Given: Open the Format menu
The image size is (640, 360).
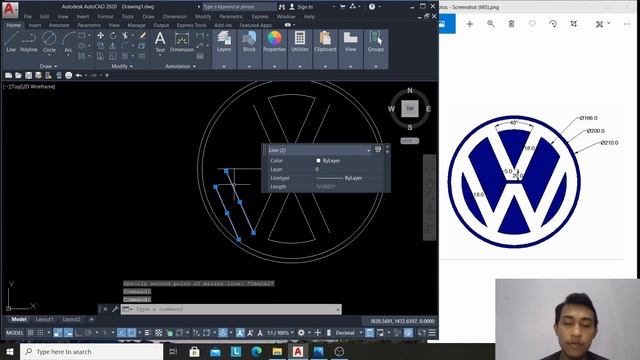Looking at the screenshot, I should point(105,17).
